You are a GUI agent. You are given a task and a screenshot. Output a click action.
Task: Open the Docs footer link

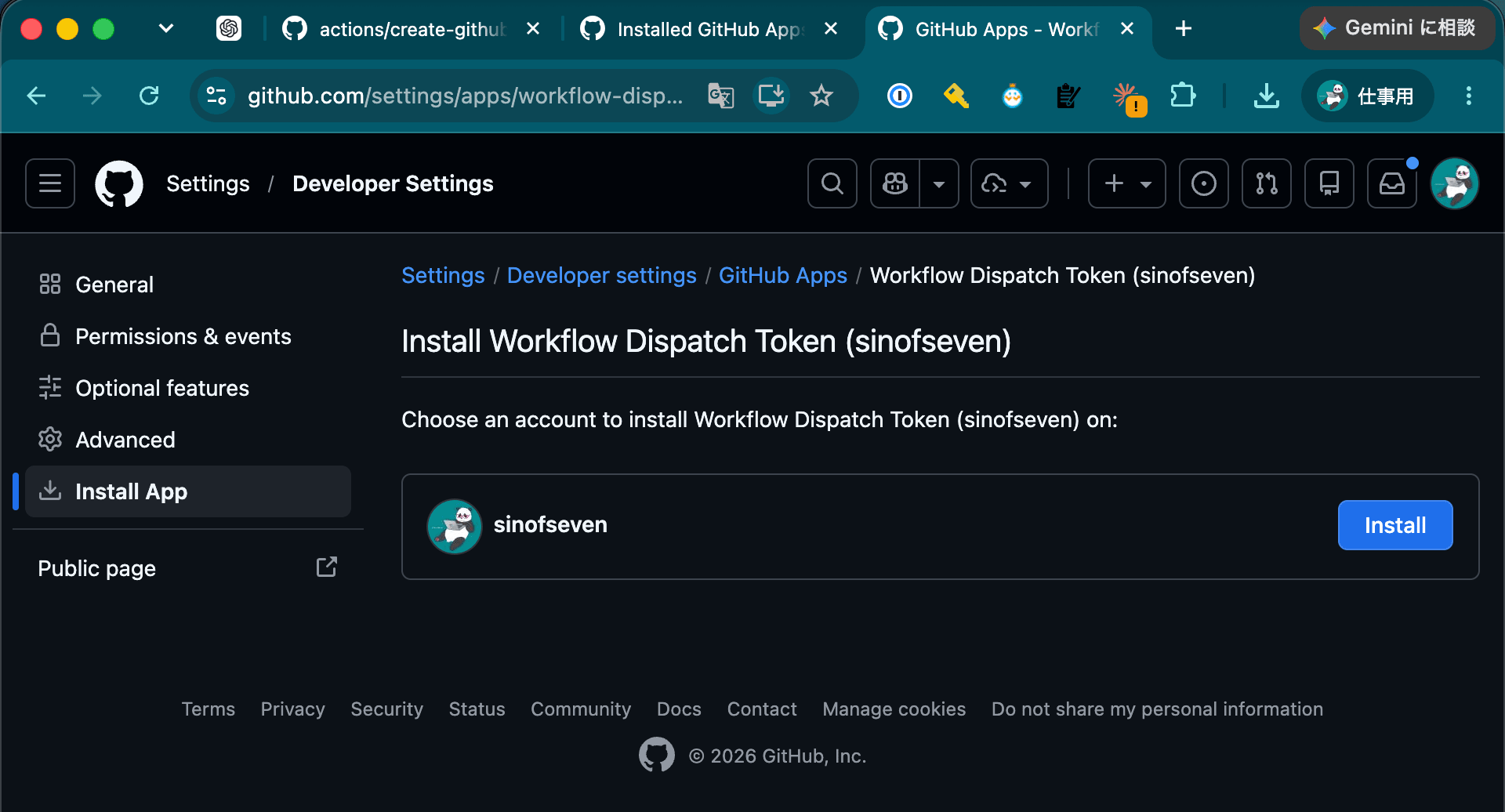(679, 709)
